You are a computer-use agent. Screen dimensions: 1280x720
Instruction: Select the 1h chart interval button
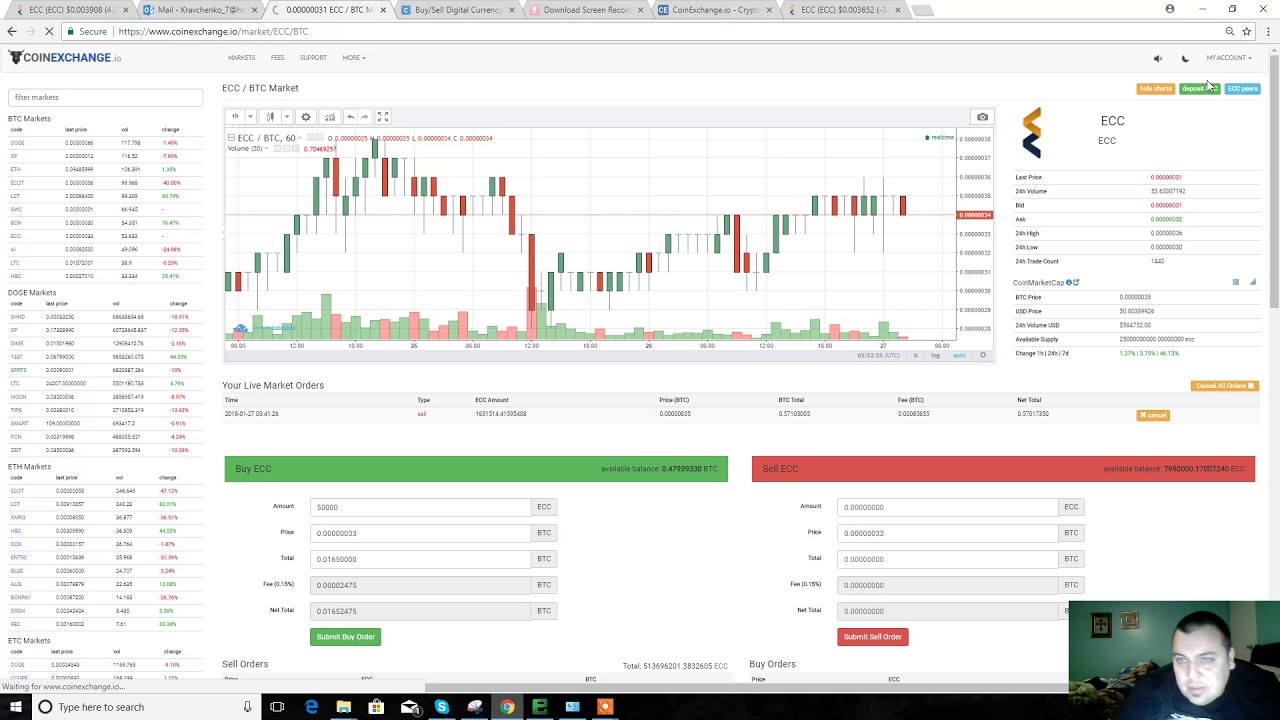coord(235,117)
